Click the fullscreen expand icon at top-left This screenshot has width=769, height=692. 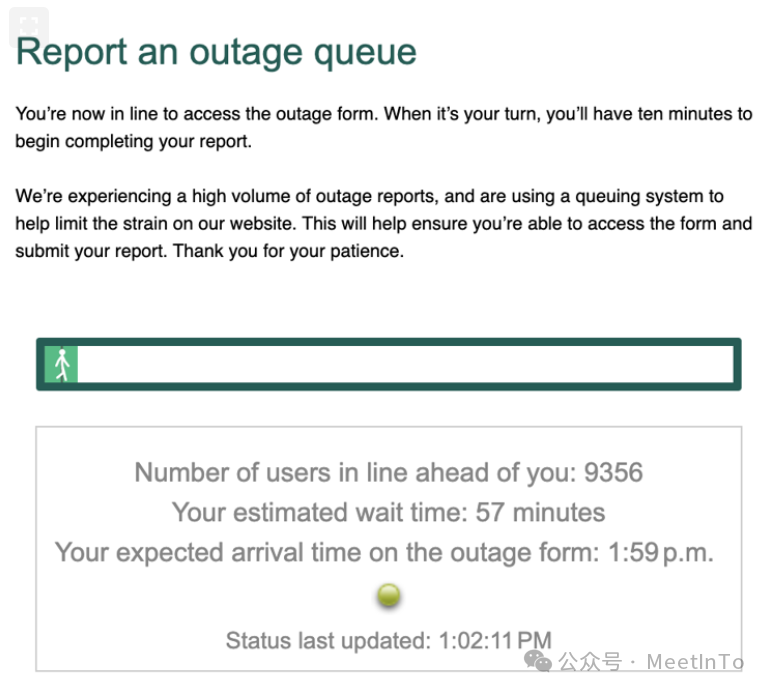(29, 26)
